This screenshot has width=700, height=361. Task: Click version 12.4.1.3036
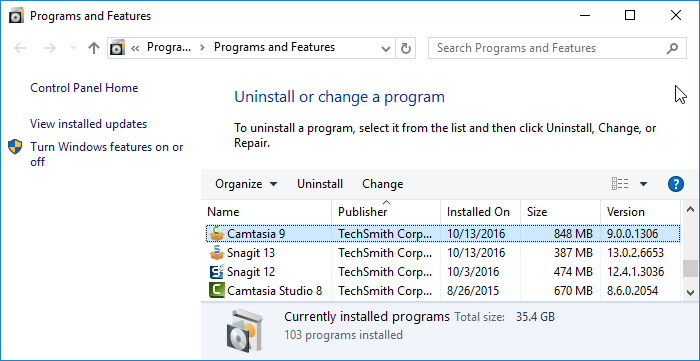point(636,272)
